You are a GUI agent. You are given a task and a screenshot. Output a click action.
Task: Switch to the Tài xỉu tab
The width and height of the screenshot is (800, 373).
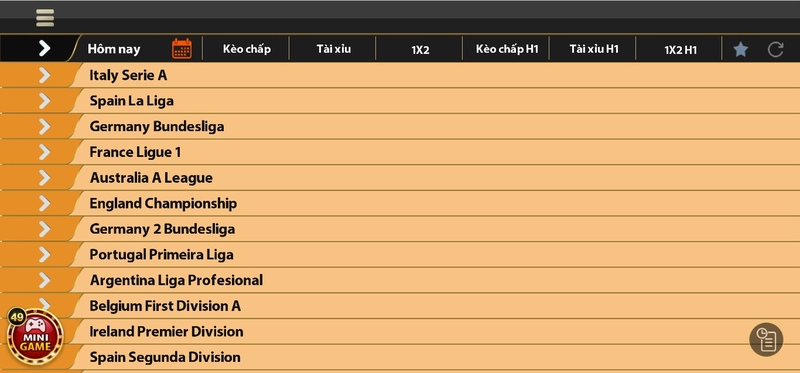[x=333, y=49]
